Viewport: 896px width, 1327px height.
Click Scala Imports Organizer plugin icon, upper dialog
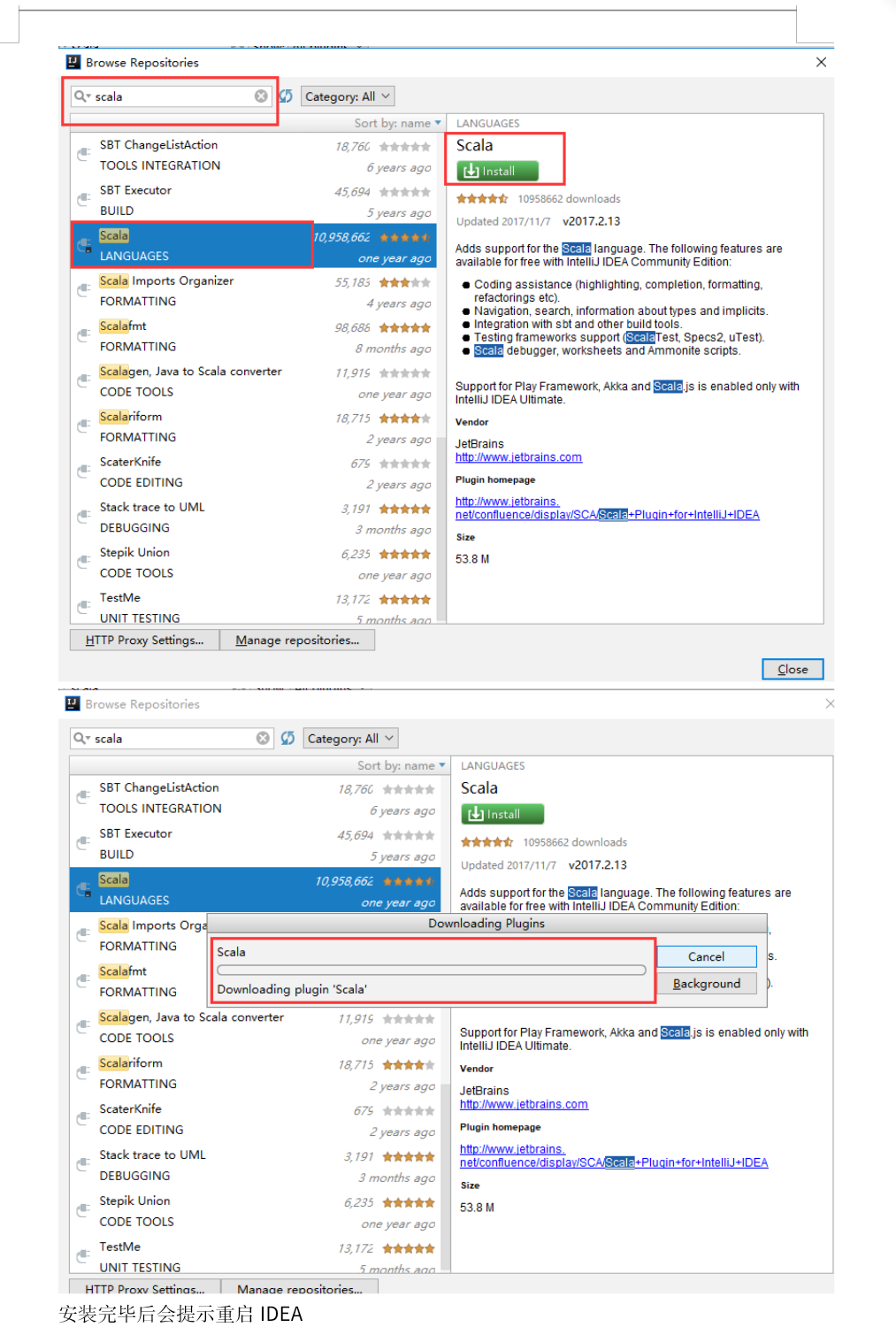click(x=84, y=290)
